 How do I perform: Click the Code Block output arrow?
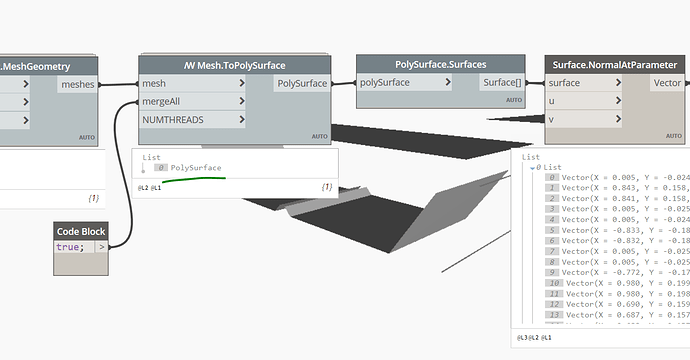point(102,247)
